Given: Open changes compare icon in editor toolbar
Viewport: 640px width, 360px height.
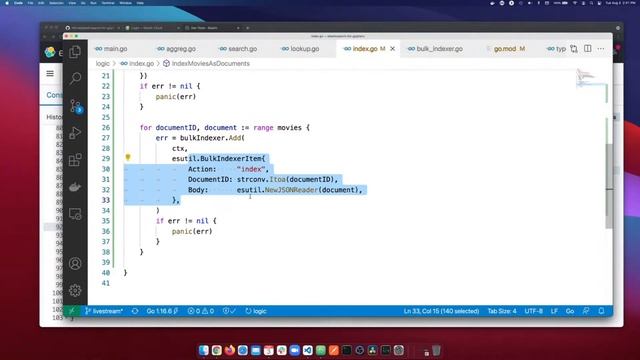Looking at the screenshot, I should (x=574, y=49).
